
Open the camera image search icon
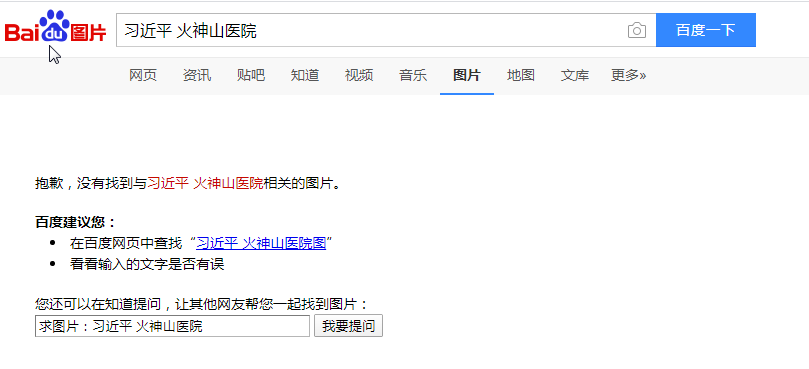637,30
